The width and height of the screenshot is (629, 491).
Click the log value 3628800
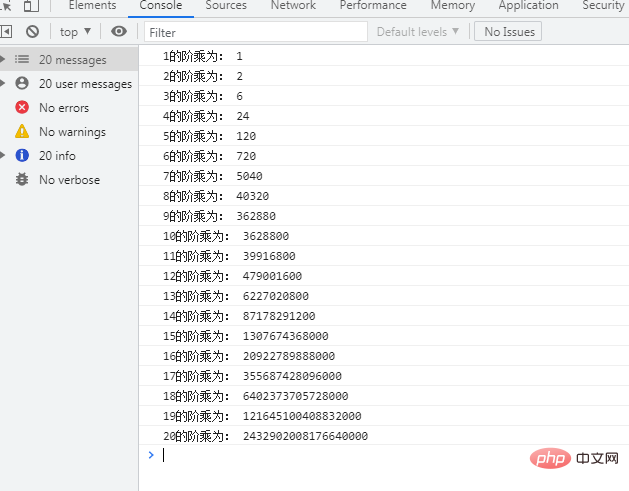coord(266,236)
